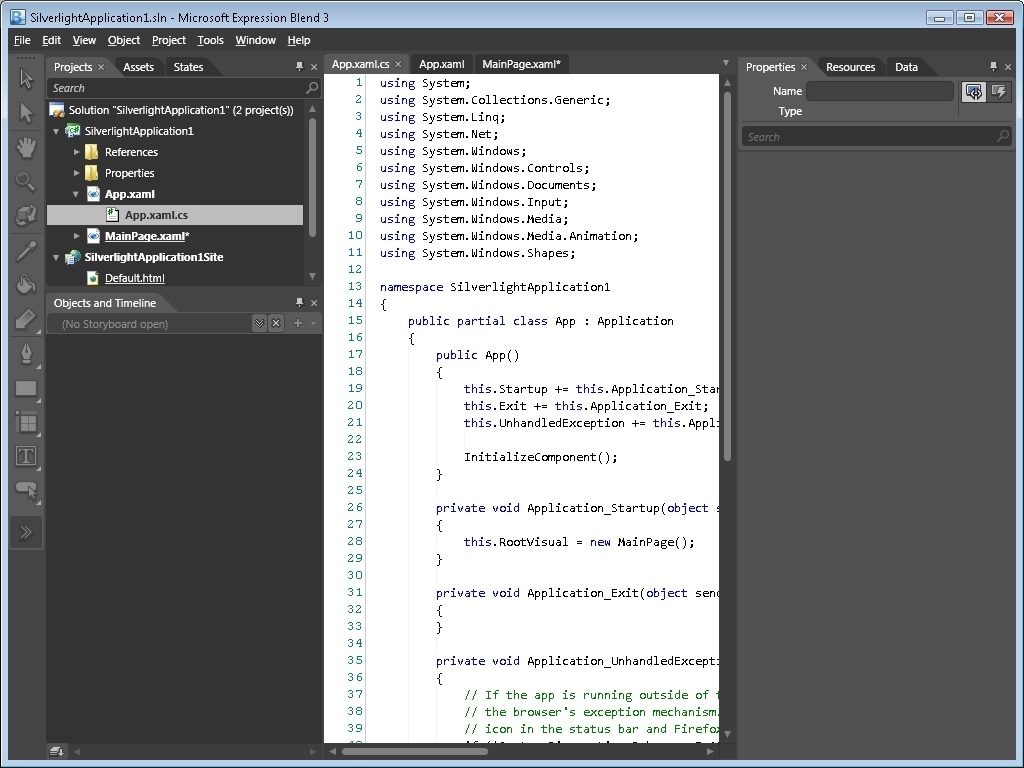This screenshot has height=768, width=1024.
Task: Click the Name input field
Action: click(880, 91)
